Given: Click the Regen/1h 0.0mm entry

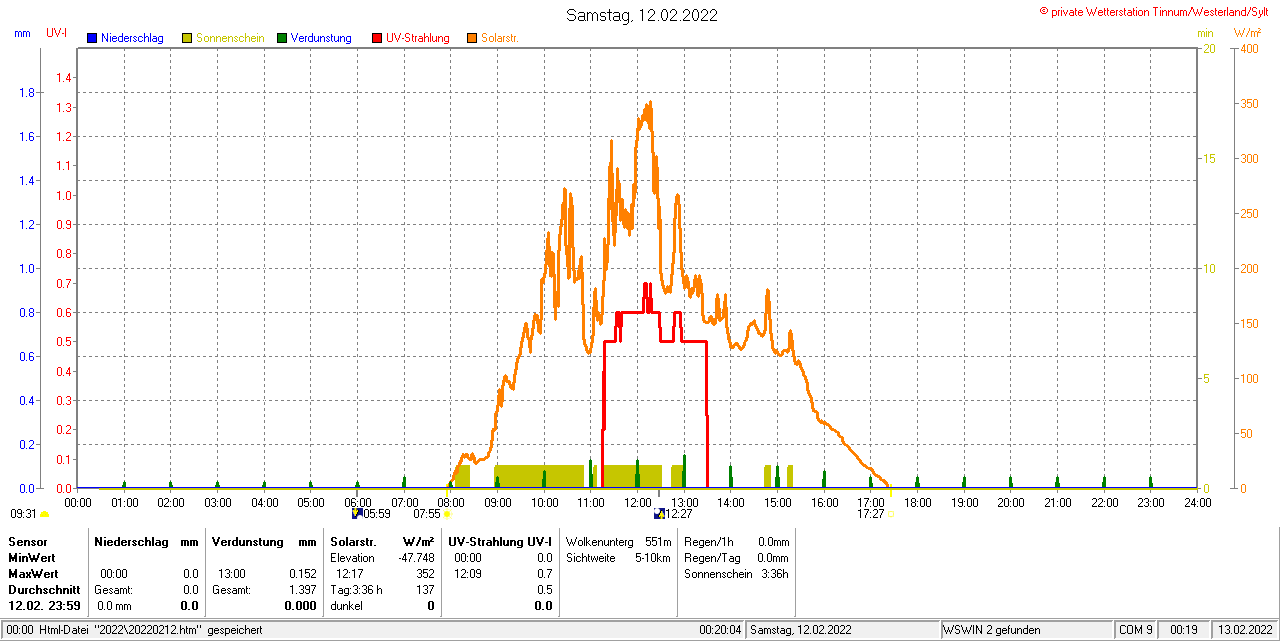Looking at the screenshot, I should click(736, 541).
